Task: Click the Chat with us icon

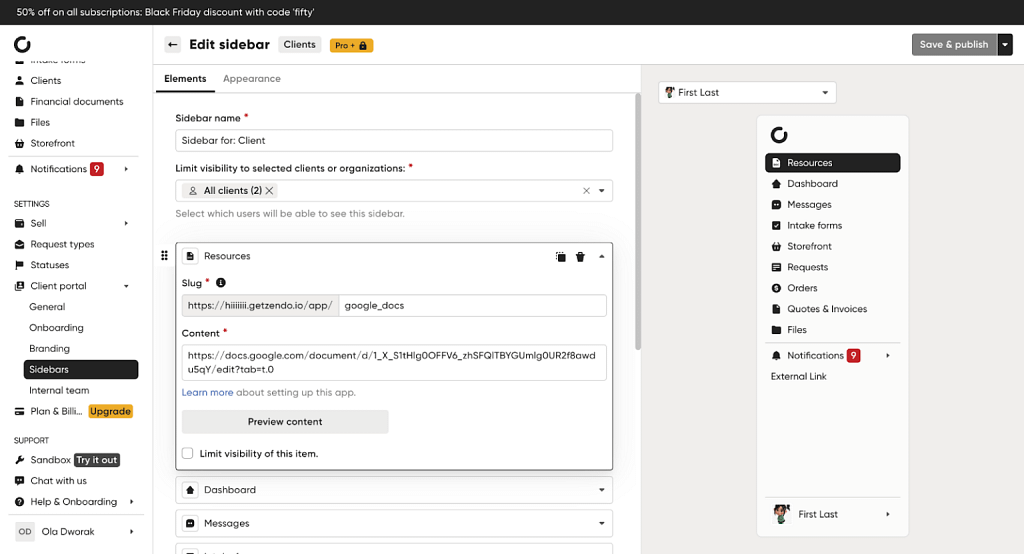Action: tap(20, 481)
